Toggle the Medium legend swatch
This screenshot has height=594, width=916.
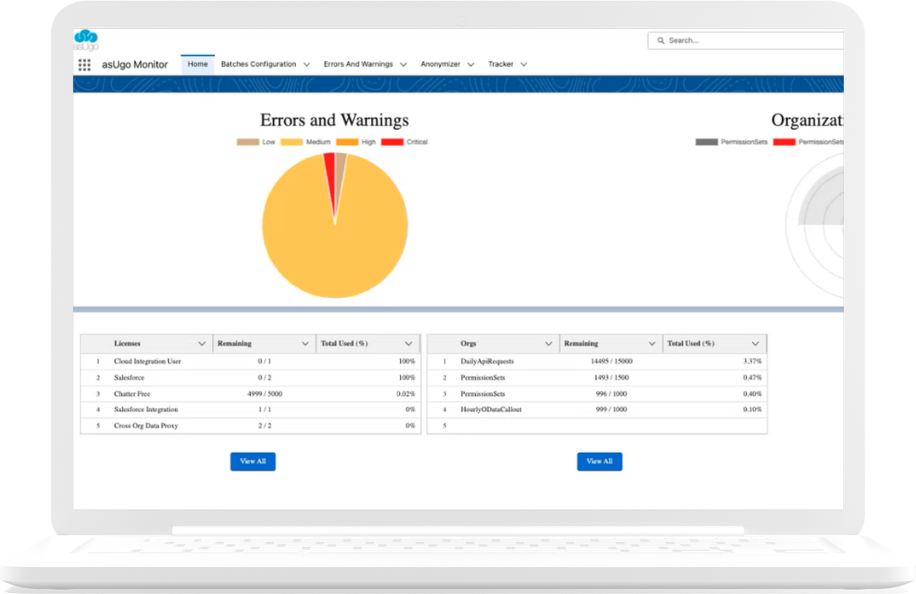pos(293,142)
